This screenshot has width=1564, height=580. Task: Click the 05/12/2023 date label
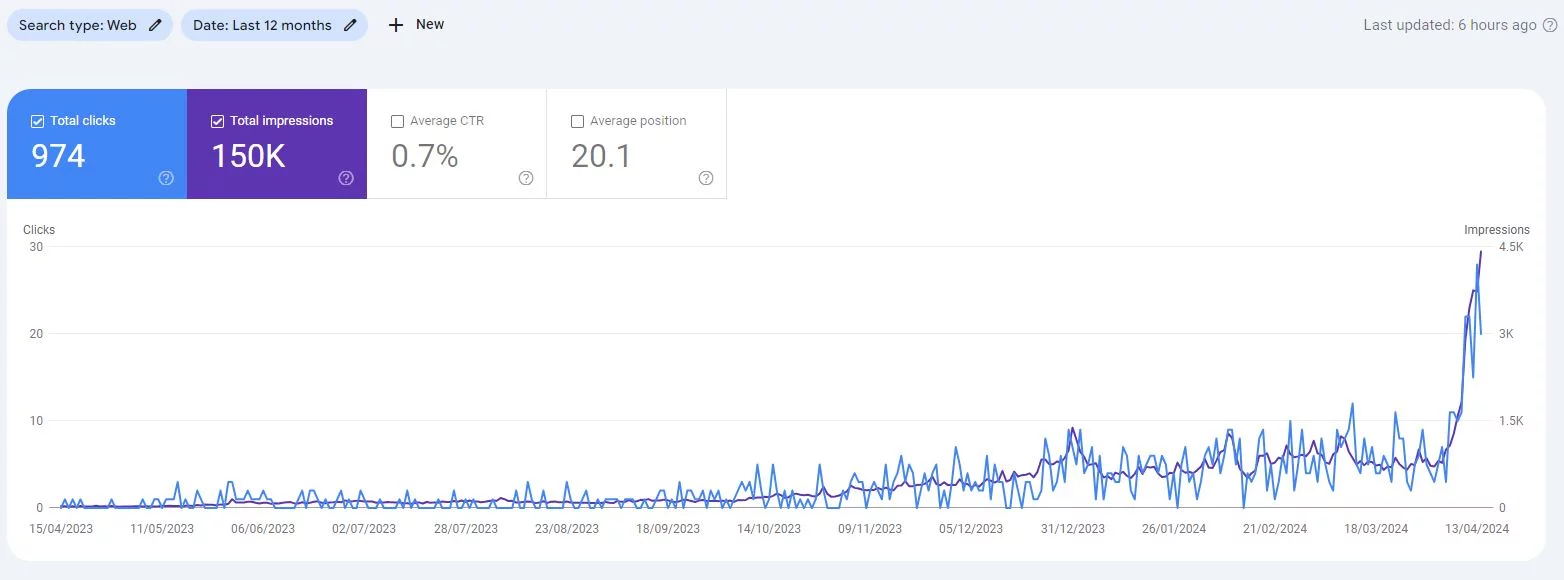971,529
